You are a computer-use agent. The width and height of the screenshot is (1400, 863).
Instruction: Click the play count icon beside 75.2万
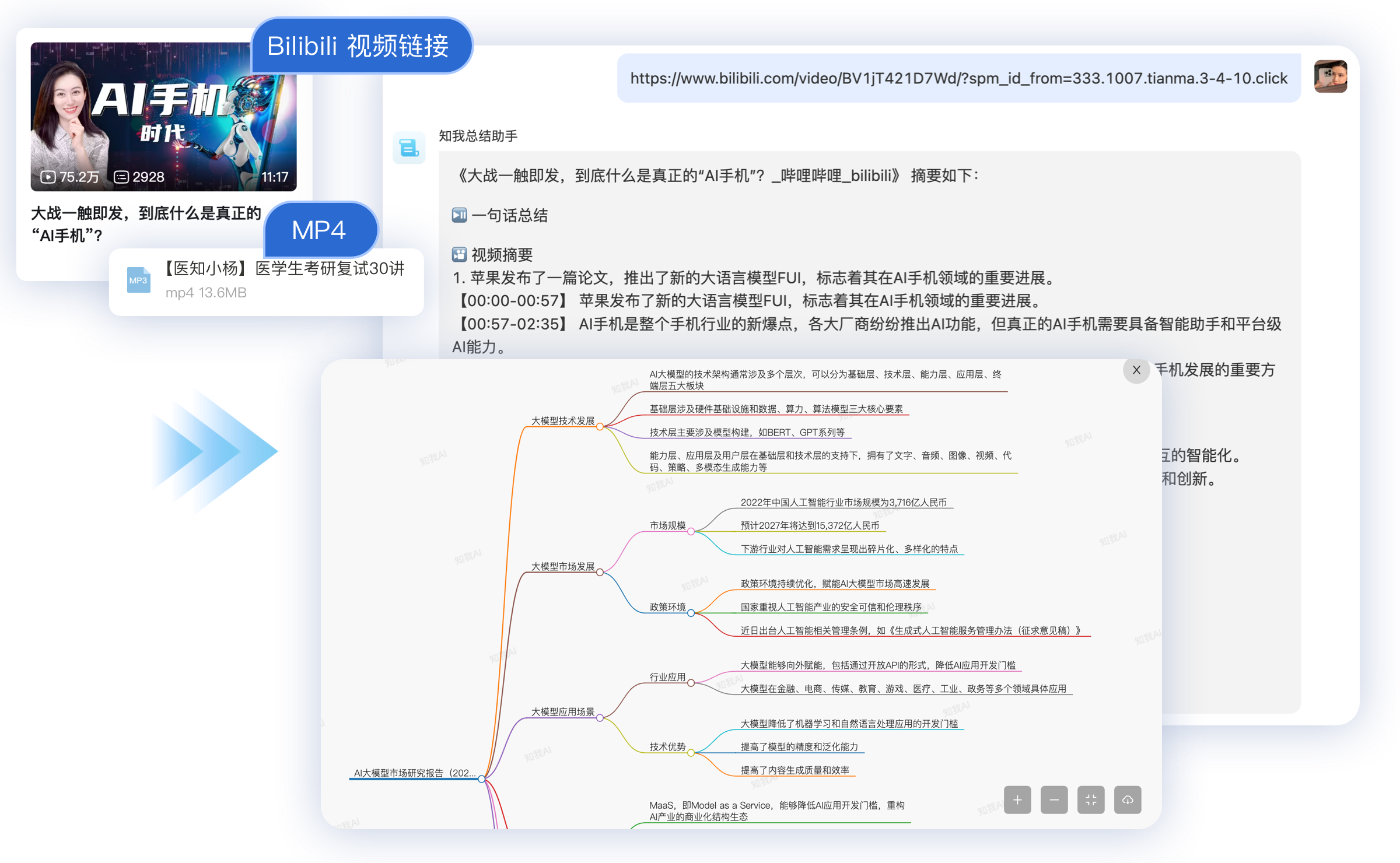[x=48, y=177]
